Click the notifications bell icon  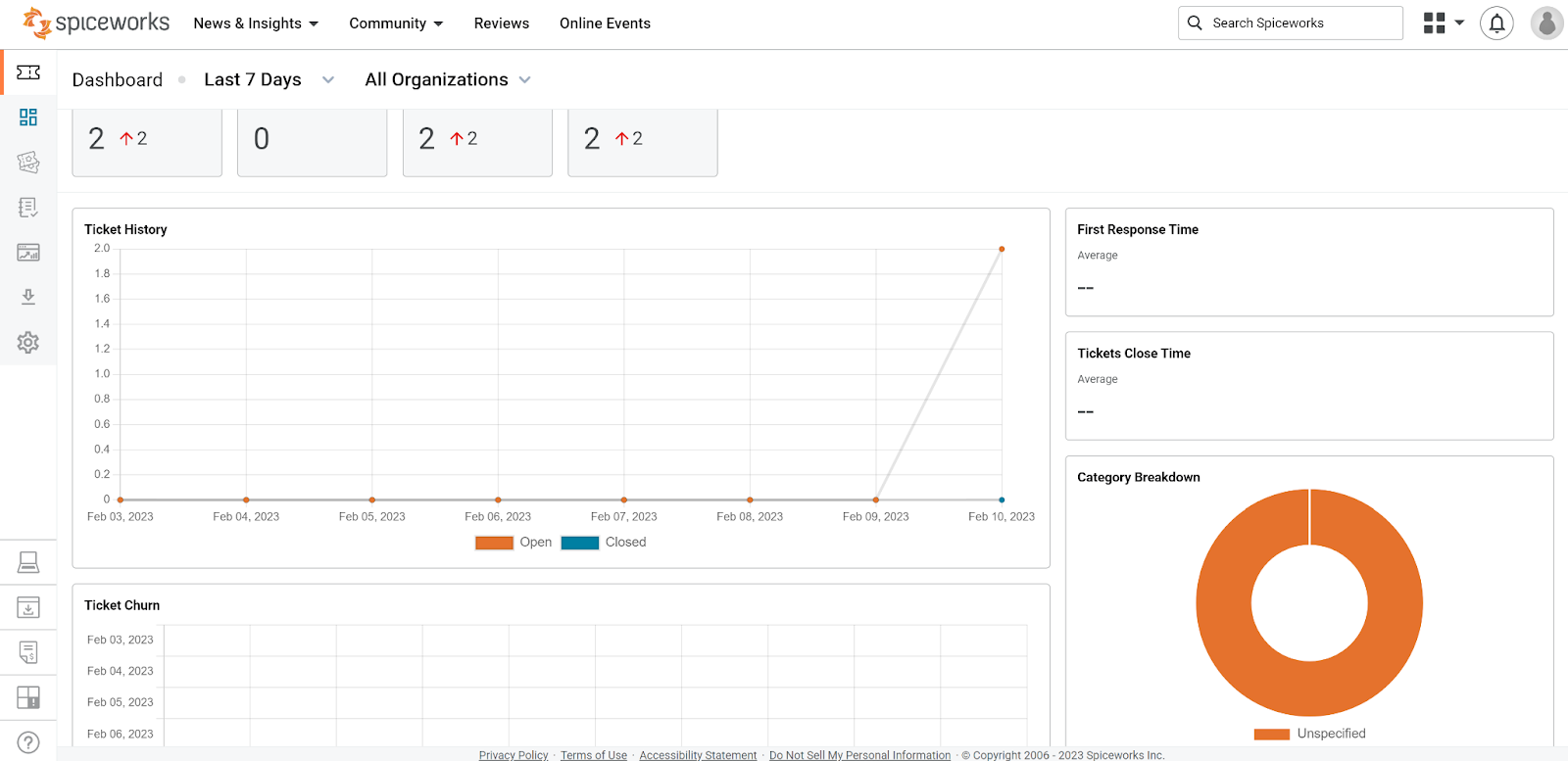[1496, 24]
